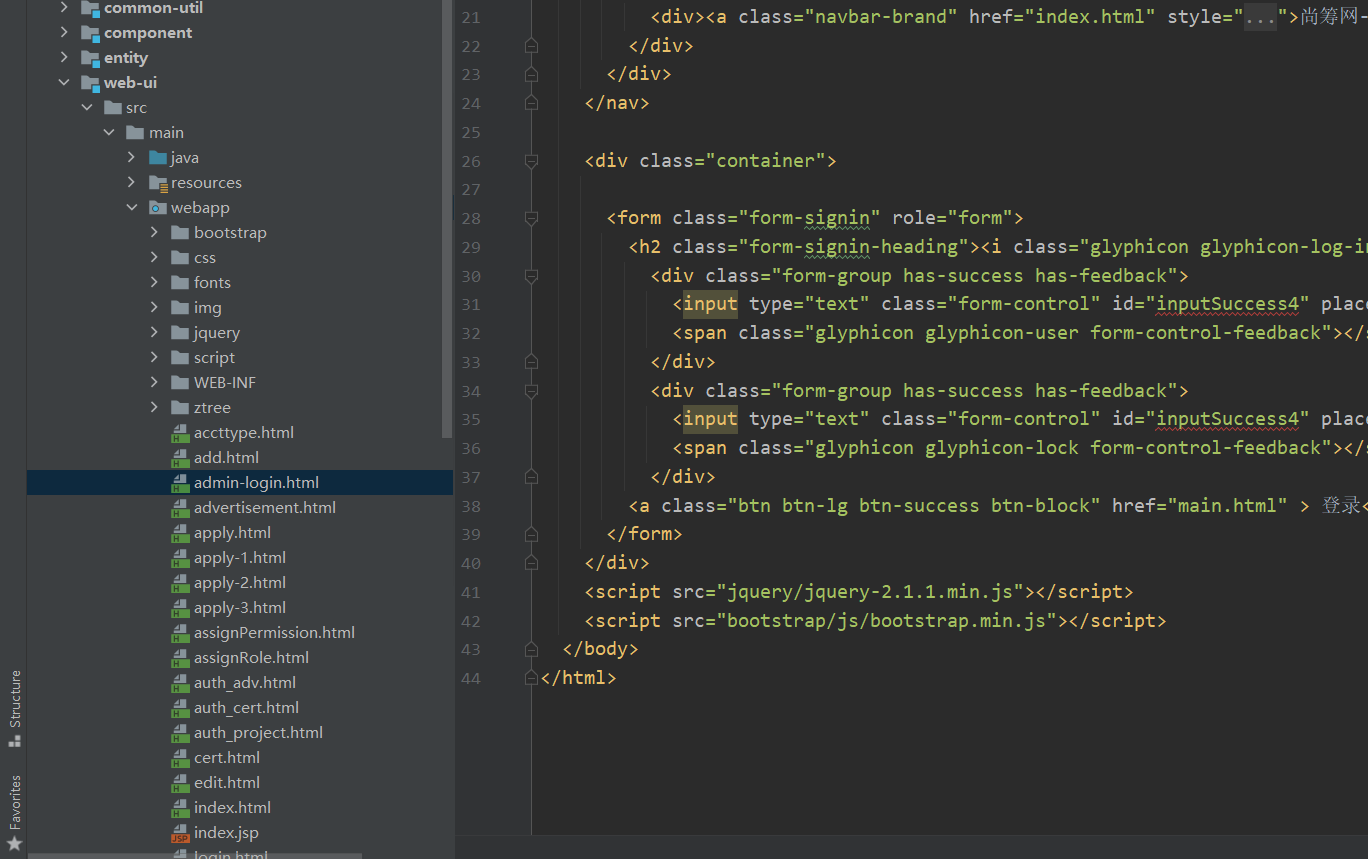Click the project tree horizontal scrollbar

click(x=195, y=855)
